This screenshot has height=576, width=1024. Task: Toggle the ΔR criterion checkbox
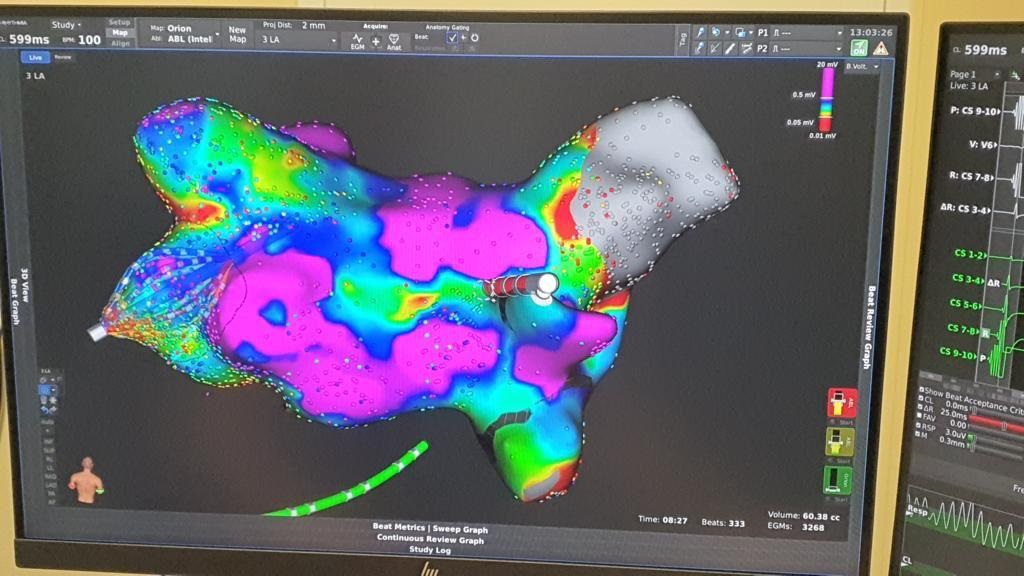click(920, 407)
